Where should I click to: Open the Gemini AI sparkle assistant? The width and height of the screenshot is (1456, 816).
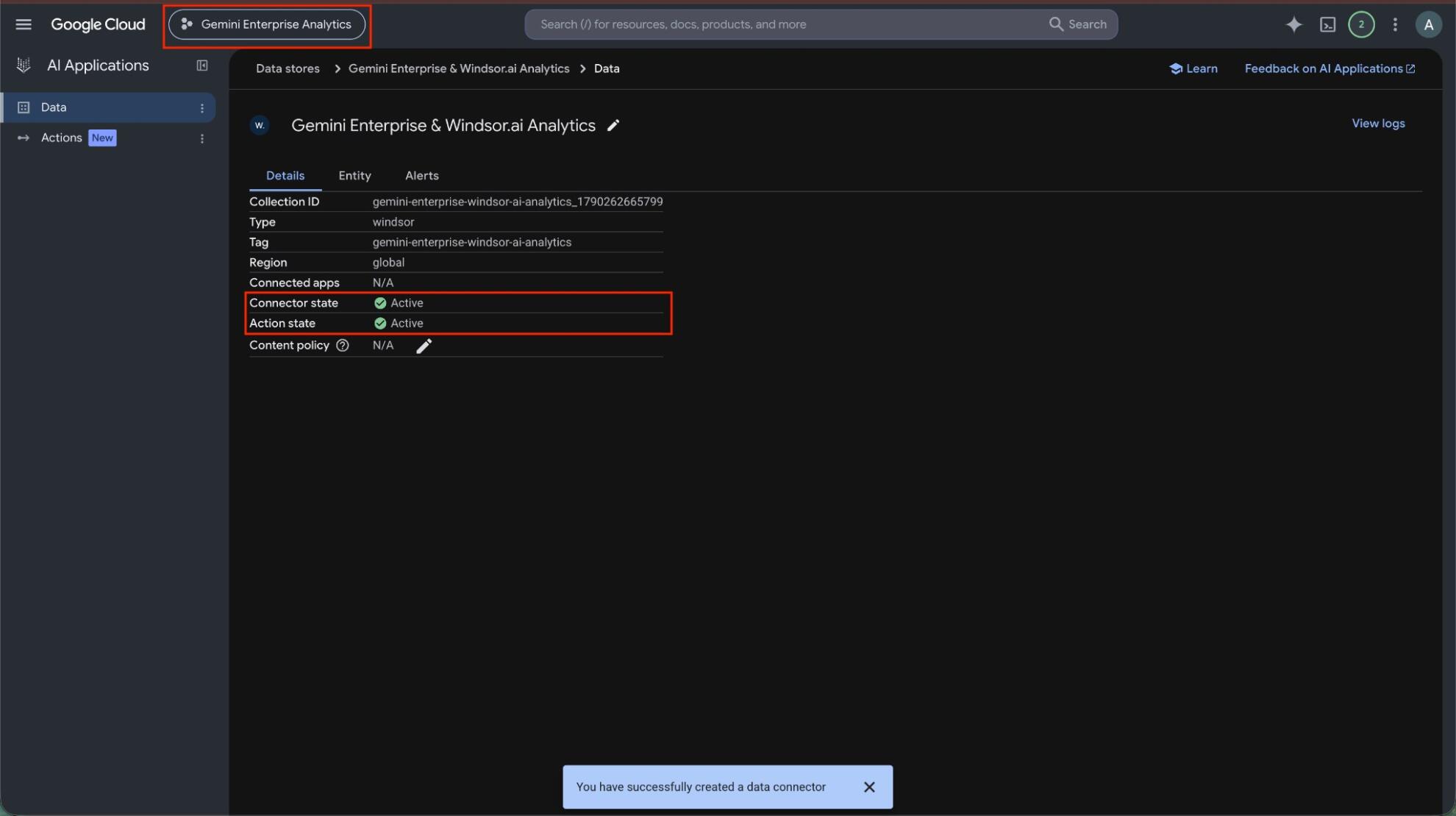point(1293,24)
